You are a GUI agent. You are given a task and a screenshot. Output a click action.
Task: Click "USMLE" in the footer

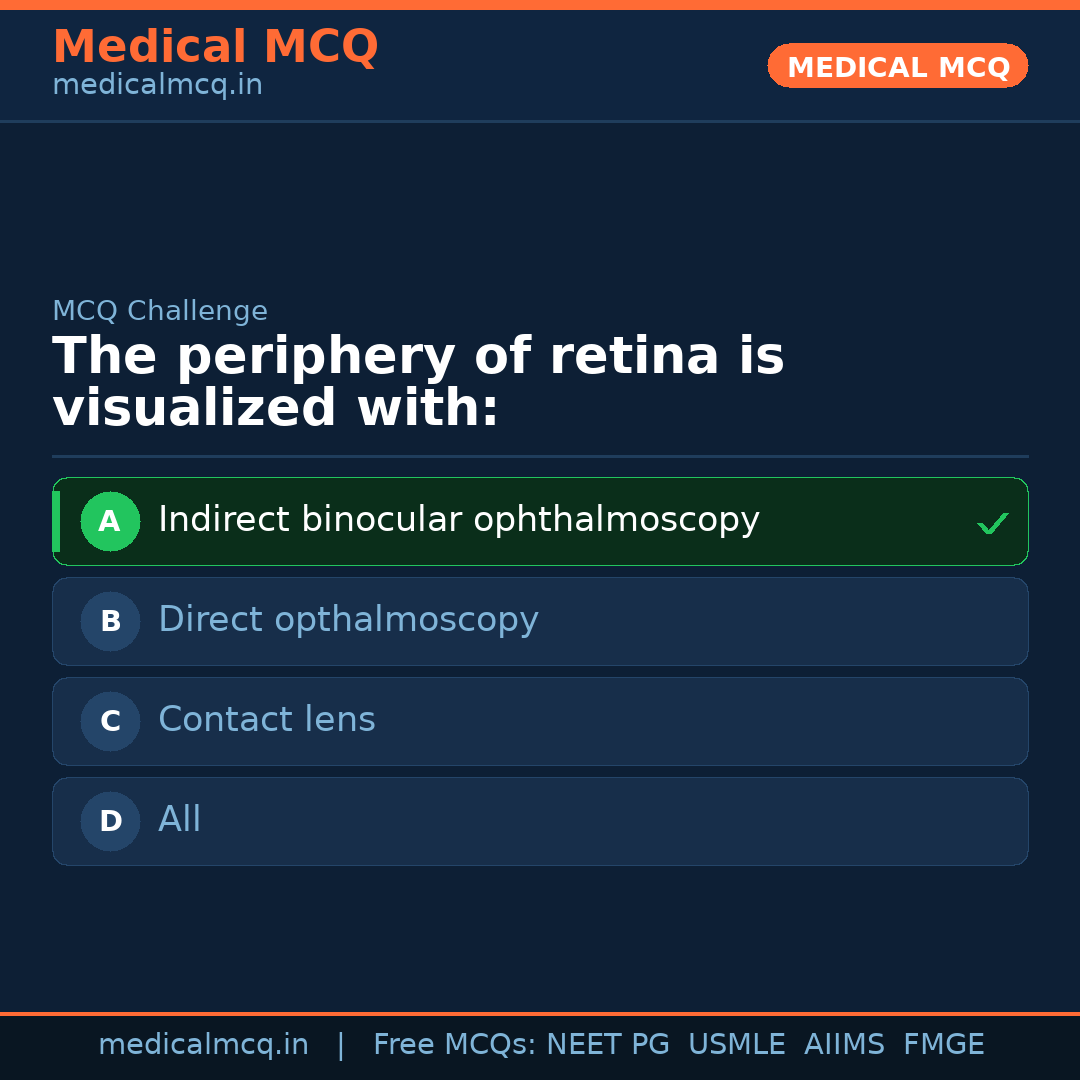click(x=736, y=1045)
